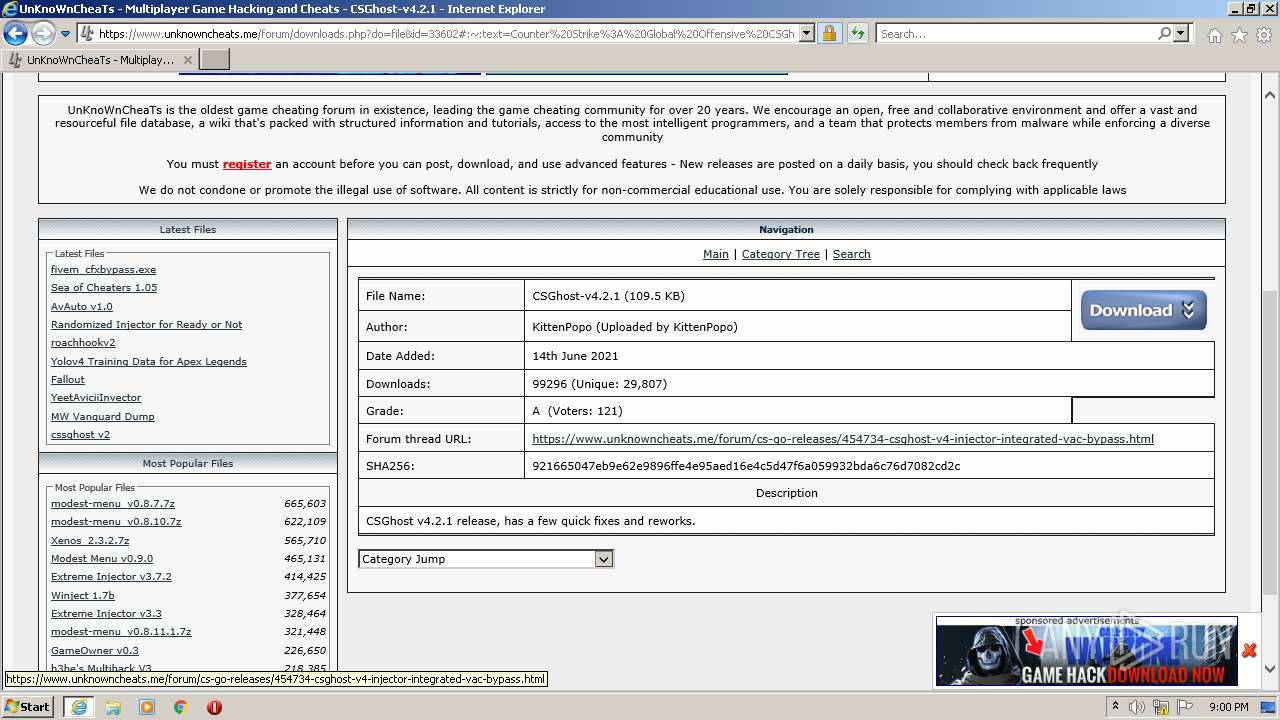Image resolution: width=1280 pixels, height=720 pixels.
Task: Close the sponsored ad with red X
Action: tap(1249, 651)
